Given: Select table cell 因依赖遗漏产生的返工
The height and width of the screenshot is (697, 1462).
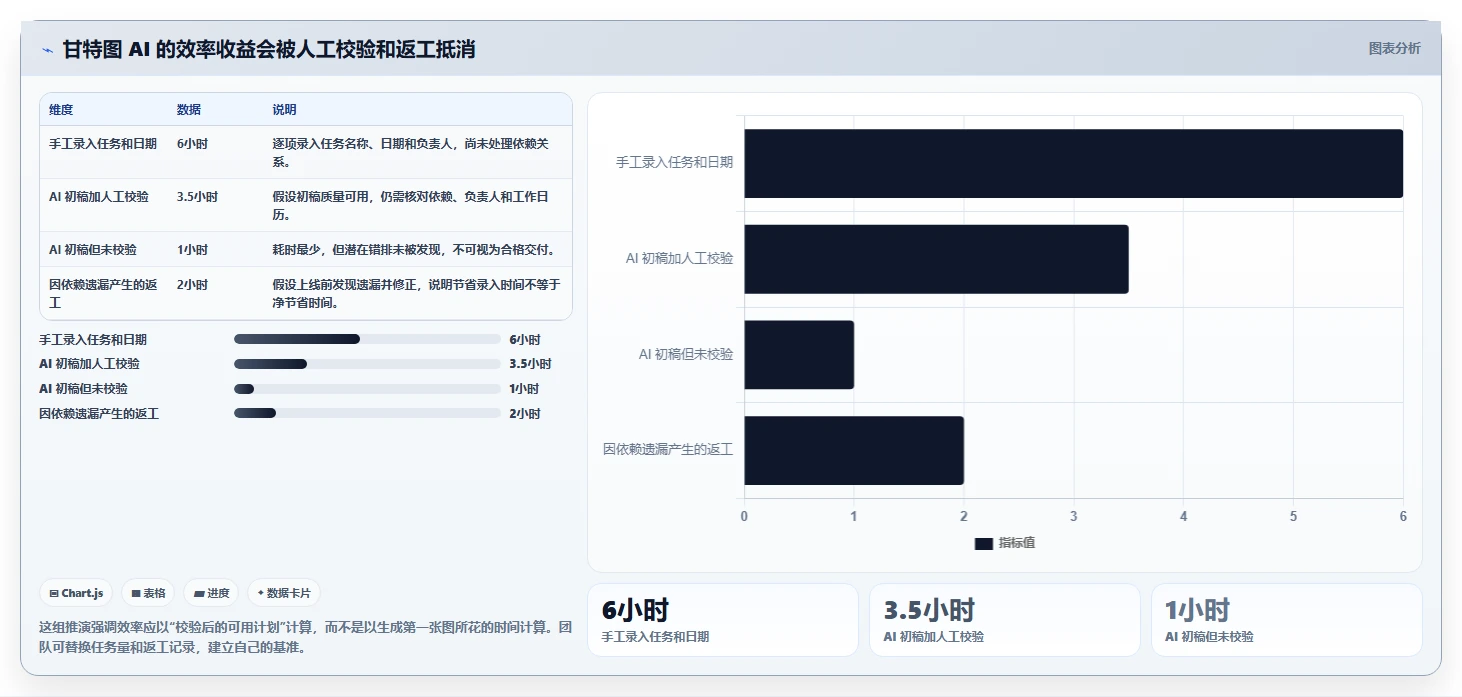Looking at the screenshot, I should click(x=103, y=294).
